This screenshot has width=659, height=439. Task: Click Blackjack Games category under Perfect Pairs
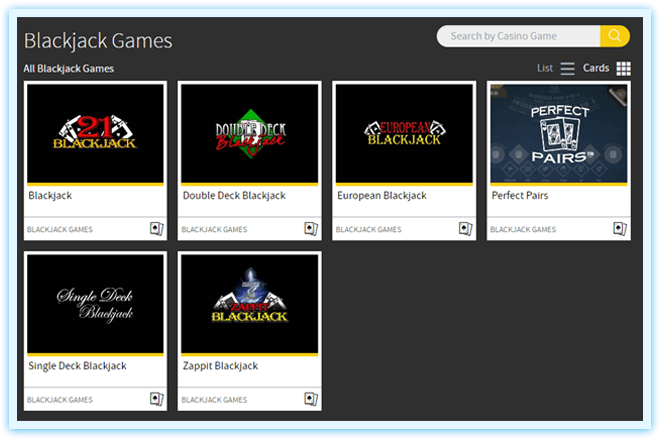(523, 229)
